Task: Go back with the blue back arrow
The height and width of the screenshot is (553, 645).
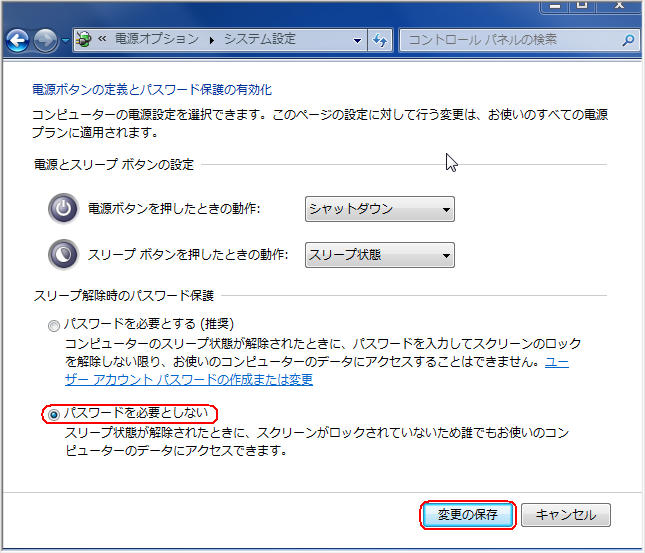Action: click(x=18, y=40)
